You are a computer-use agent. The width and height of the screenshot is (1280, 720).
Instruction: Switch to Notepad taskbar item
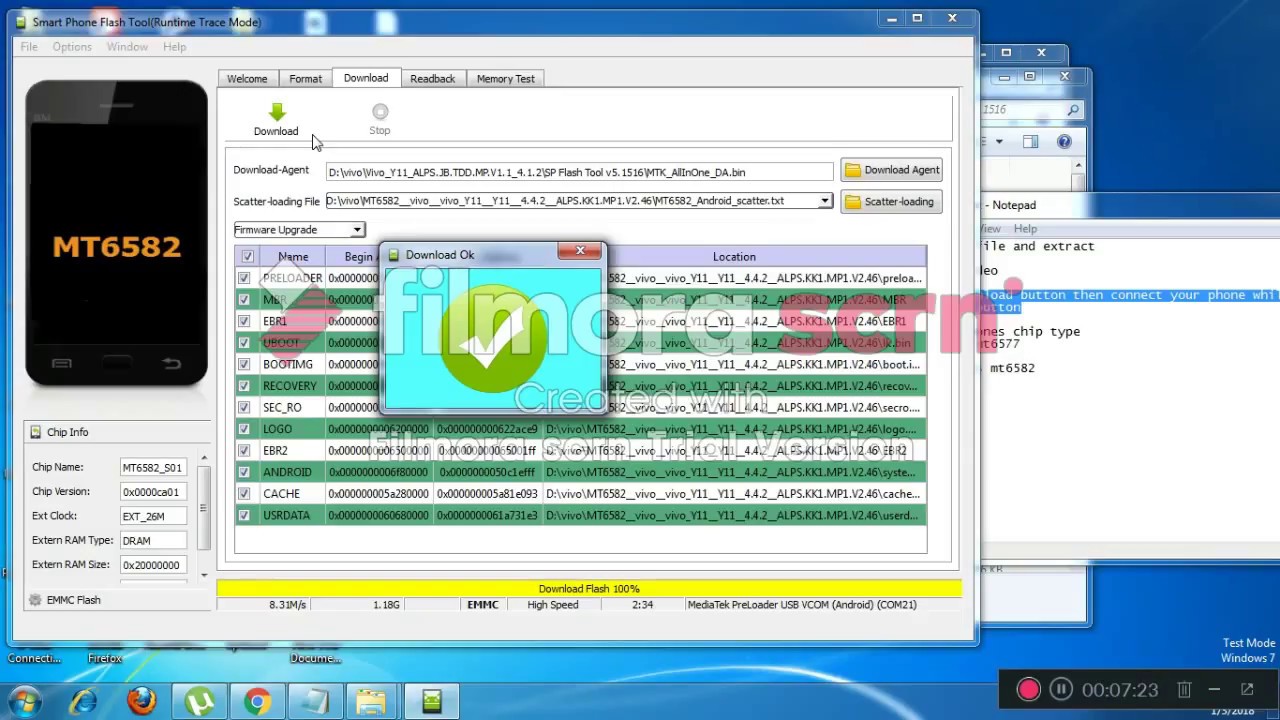pyautogui.click(x=315, y=702)
